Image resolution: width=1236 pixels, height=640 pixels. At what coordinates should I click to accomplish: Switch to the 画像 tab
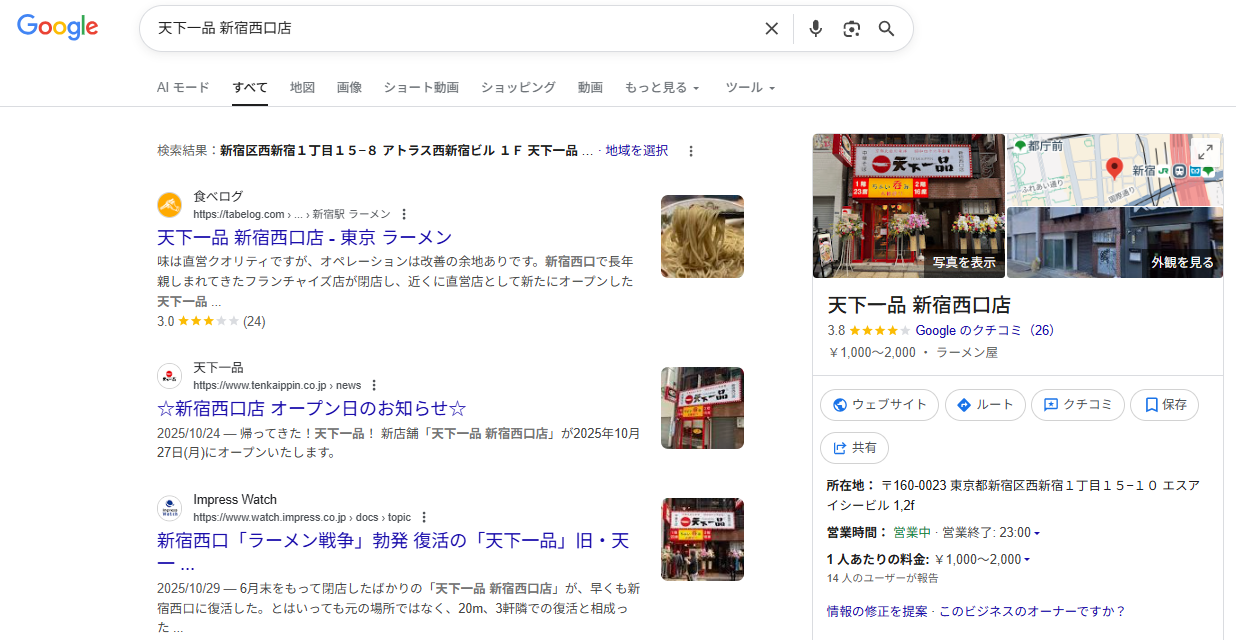tap(349, 88)
